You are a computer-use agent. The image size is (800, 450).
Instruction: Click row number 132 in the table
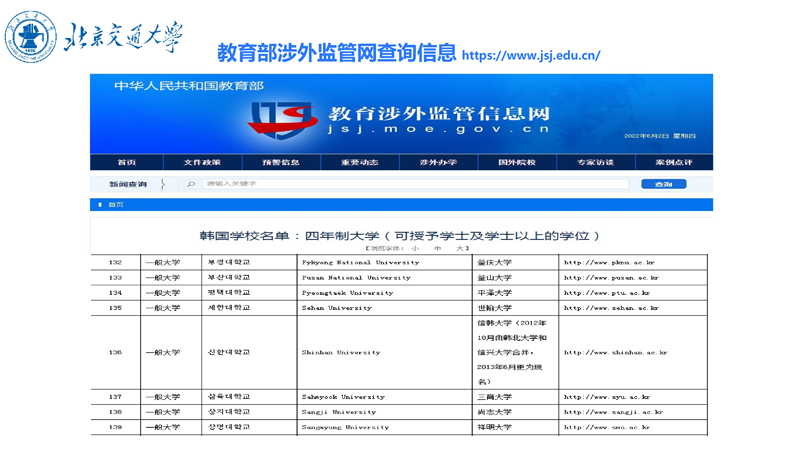[x=115, y=262]
